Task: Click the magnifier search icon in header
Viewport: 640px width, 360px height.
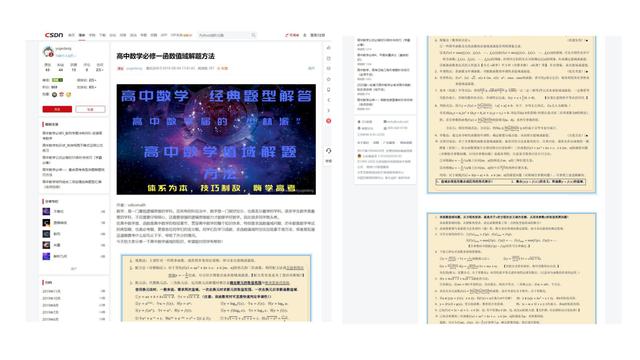Action: 253,35
